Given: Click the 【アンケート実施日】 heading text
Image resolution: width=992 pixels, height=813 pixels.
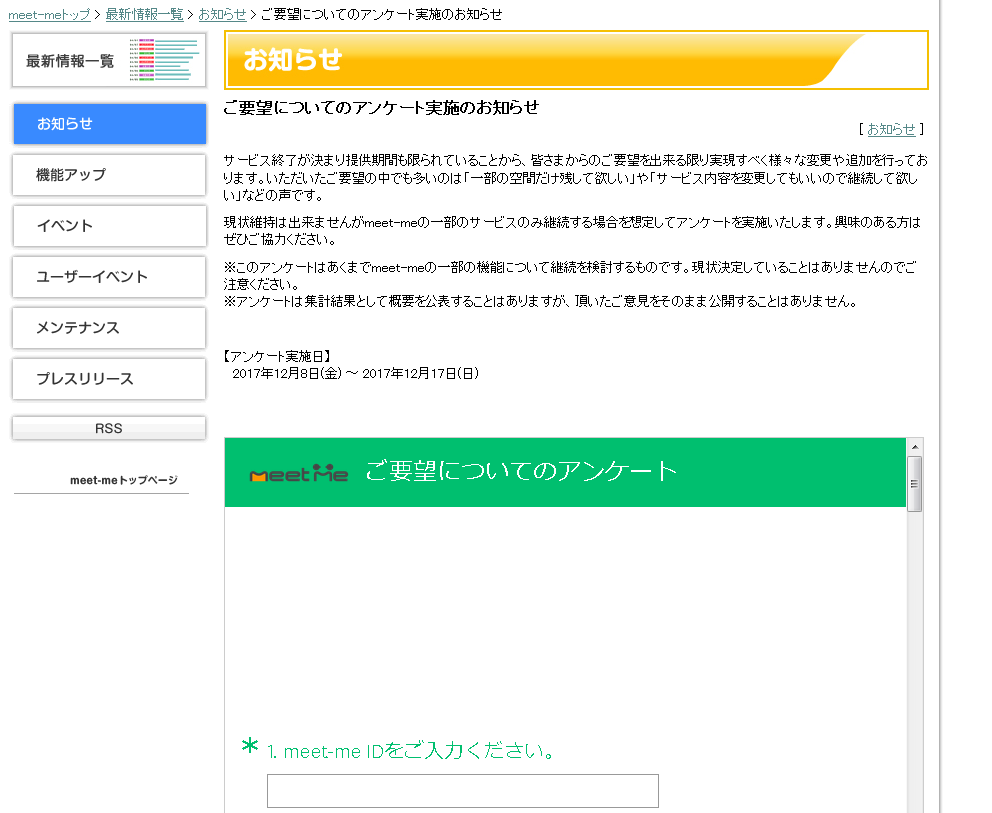Looking at the screenshot, I should click(278, 356).
